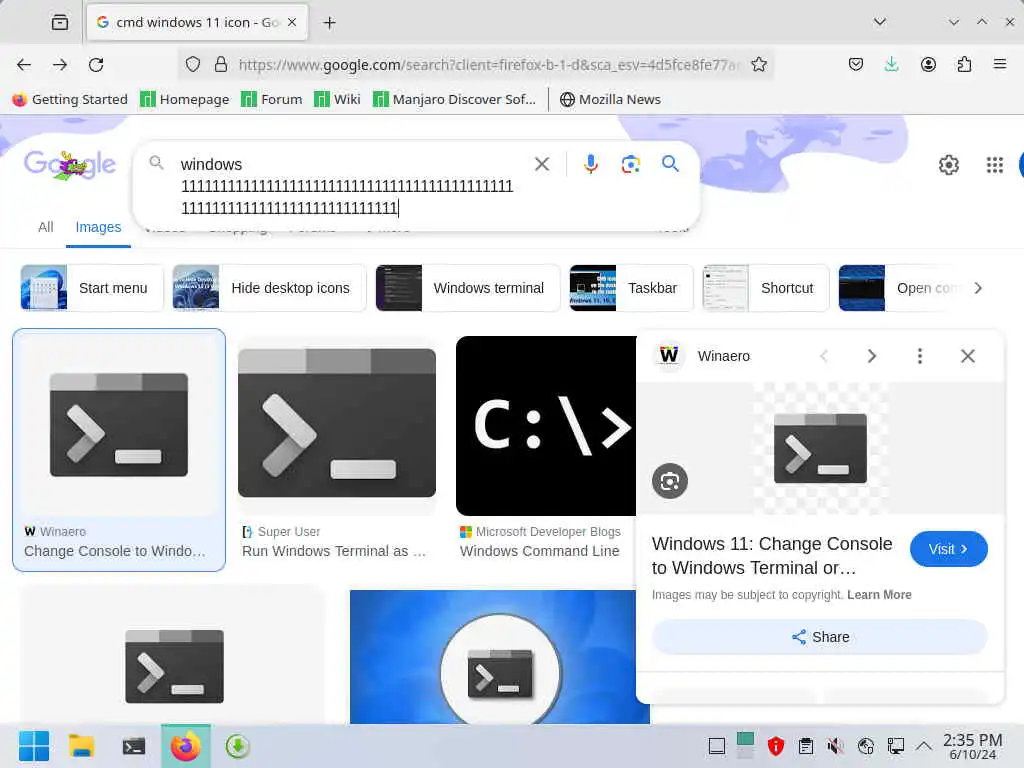Open Google quick settings gear
The width and height of the screenshot is (1024, 768).
point(948,165)
